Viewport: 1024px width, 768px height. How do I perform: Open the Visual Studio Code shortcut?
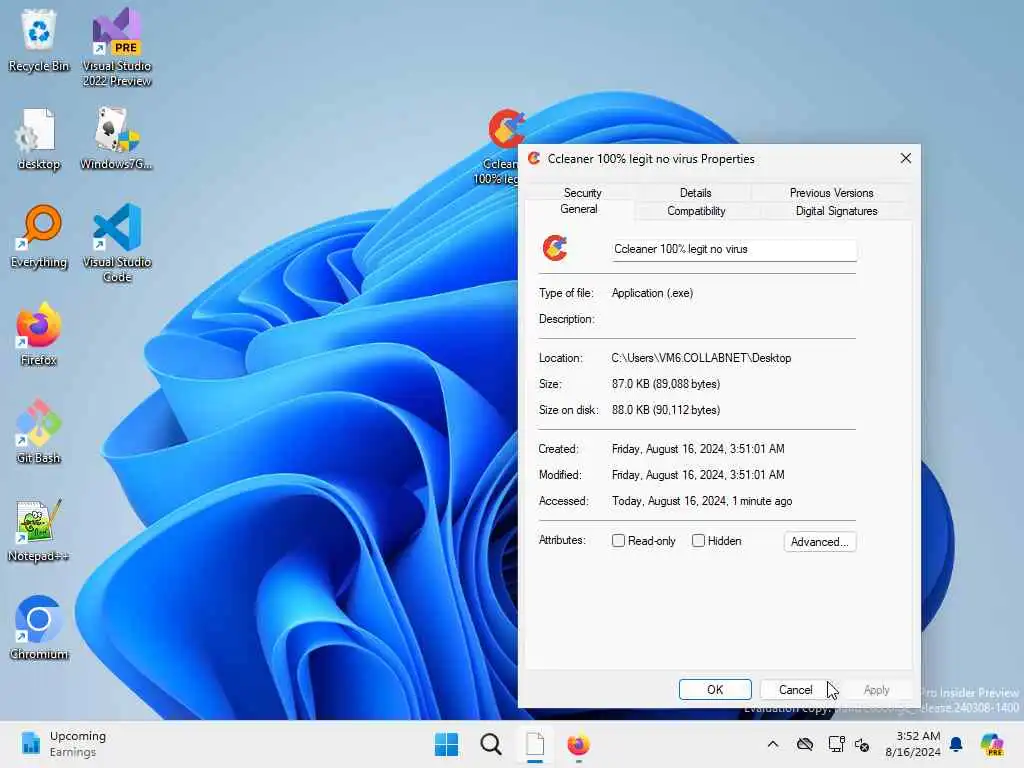coord(117,243)
